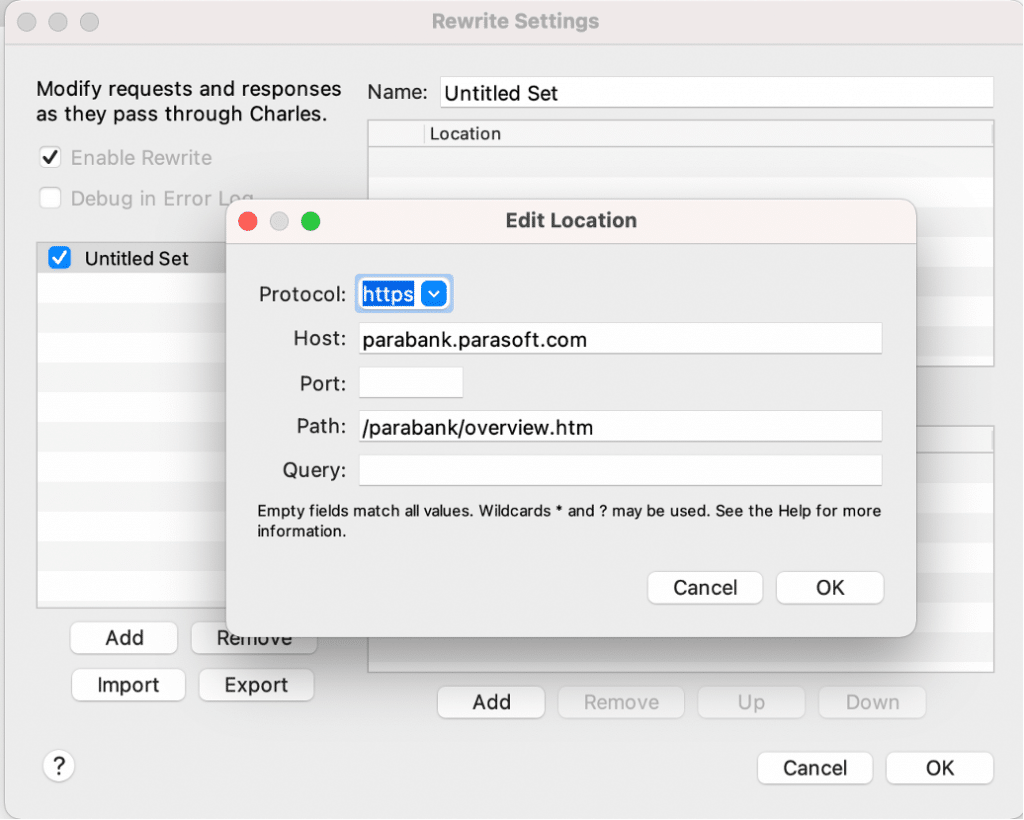The width and height of the screenshot is (1024, 820).
Task: Toggle the Debug in Error Log checkbox
Action: [50, 198]
